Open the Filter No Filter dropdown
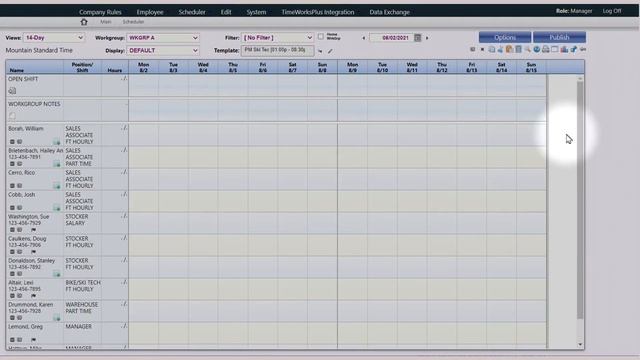The height and width of the screenshot is (360, 640). pyautogui.click(x=277, y=38)
